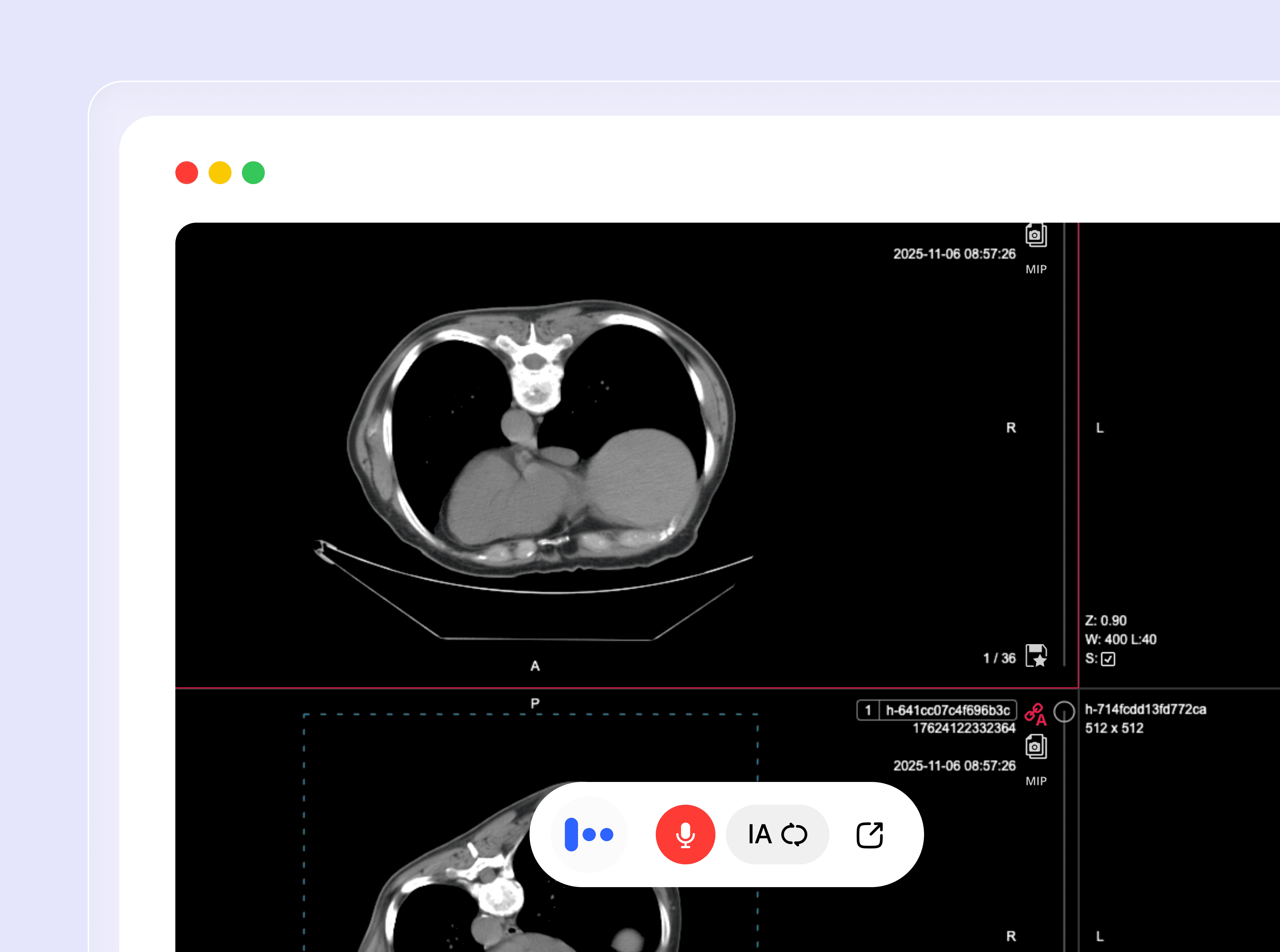The image size is (1280, 952).
Task: Toggle MIP in the upper viewport
Action: (x=1036, y=269)
